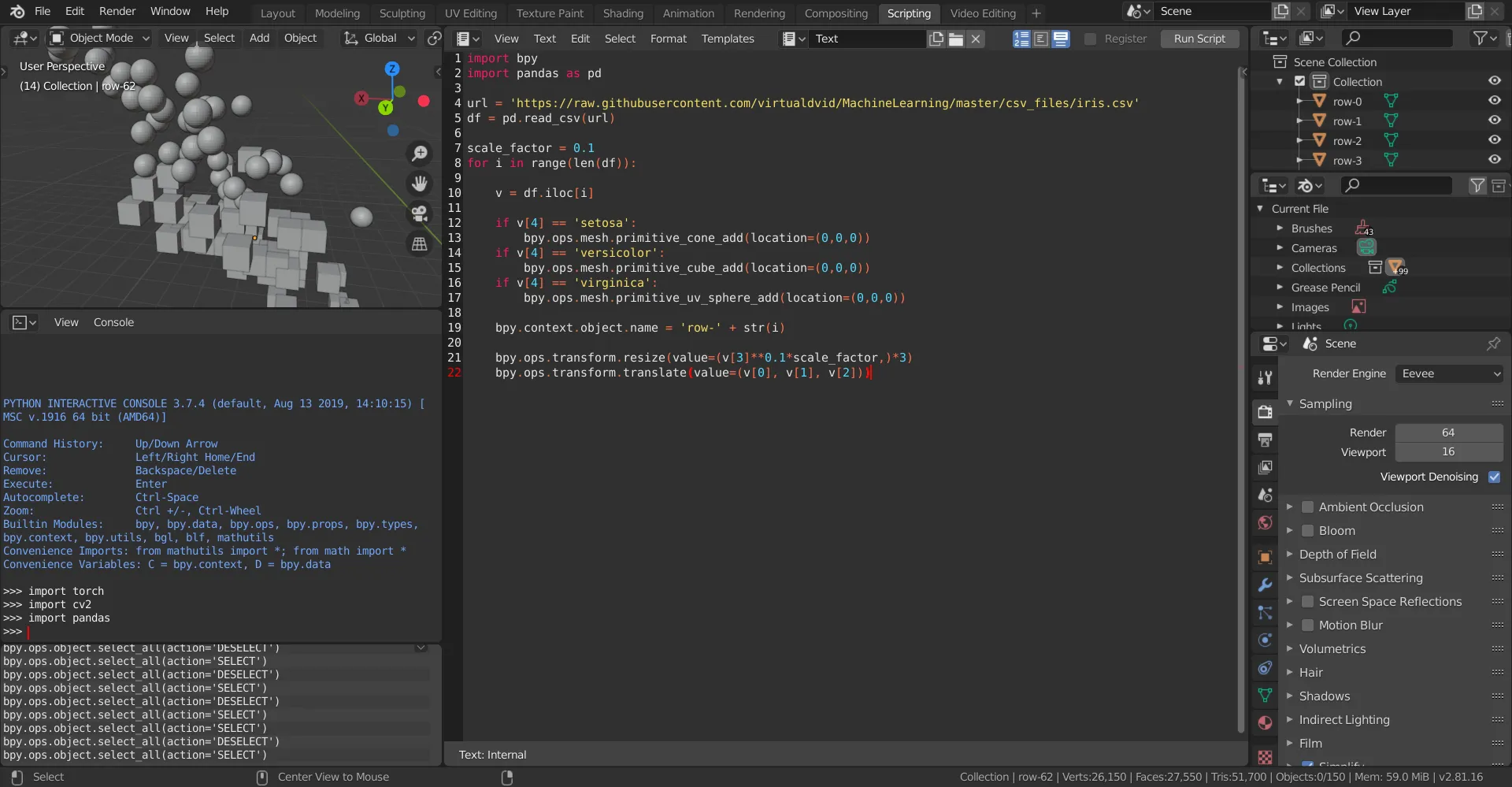Enable Bloom checkbox

point(1307,531)
